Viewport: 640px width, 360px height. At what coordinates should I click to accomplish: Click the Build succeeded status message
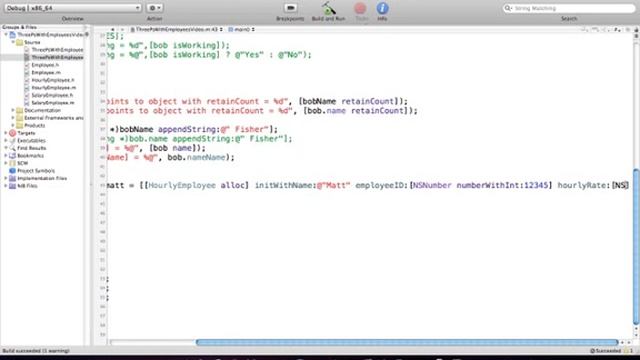click(36, 351)
